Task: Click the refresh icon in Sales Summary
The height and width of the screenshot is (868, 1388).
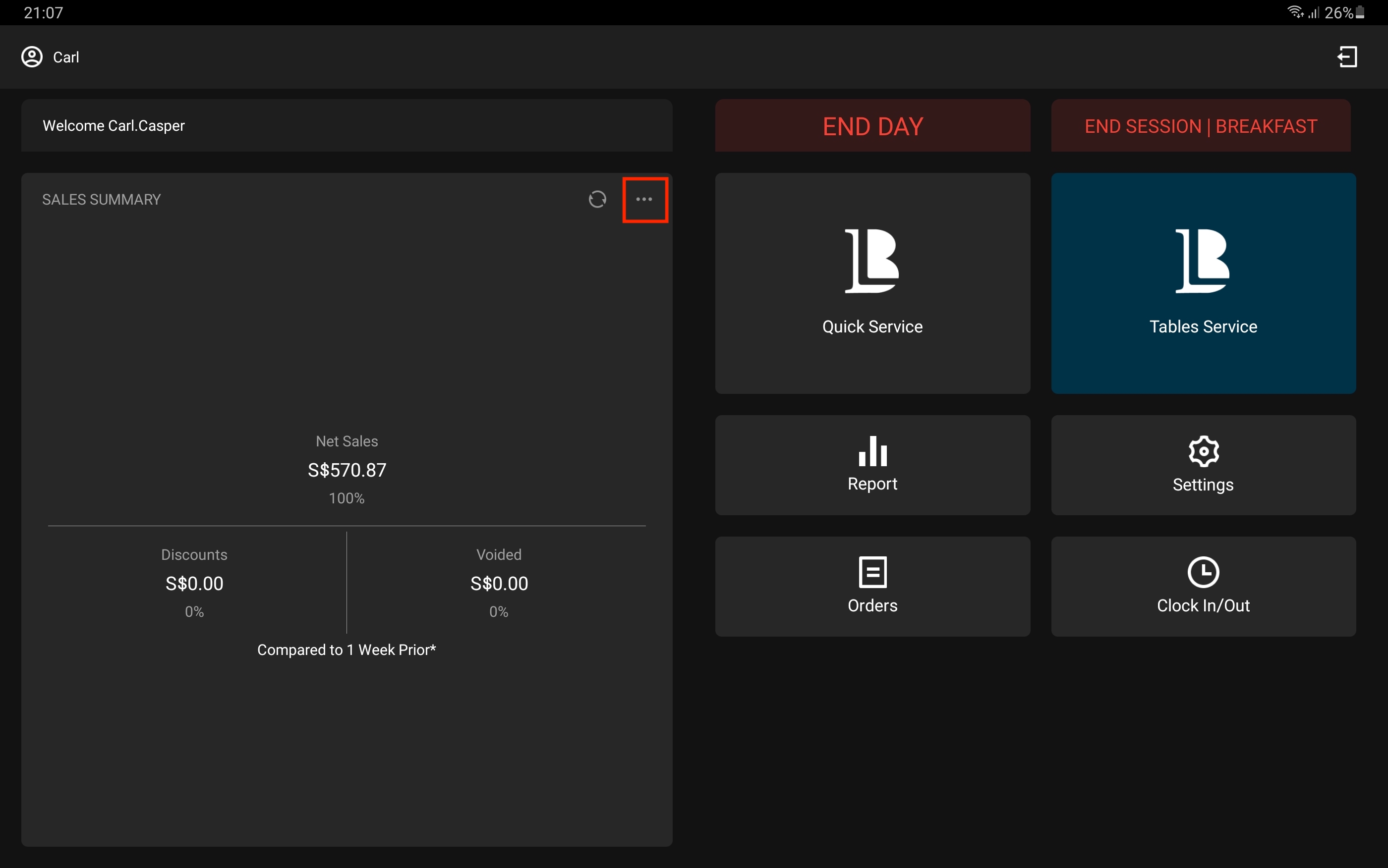Action: tap(597, 199)
